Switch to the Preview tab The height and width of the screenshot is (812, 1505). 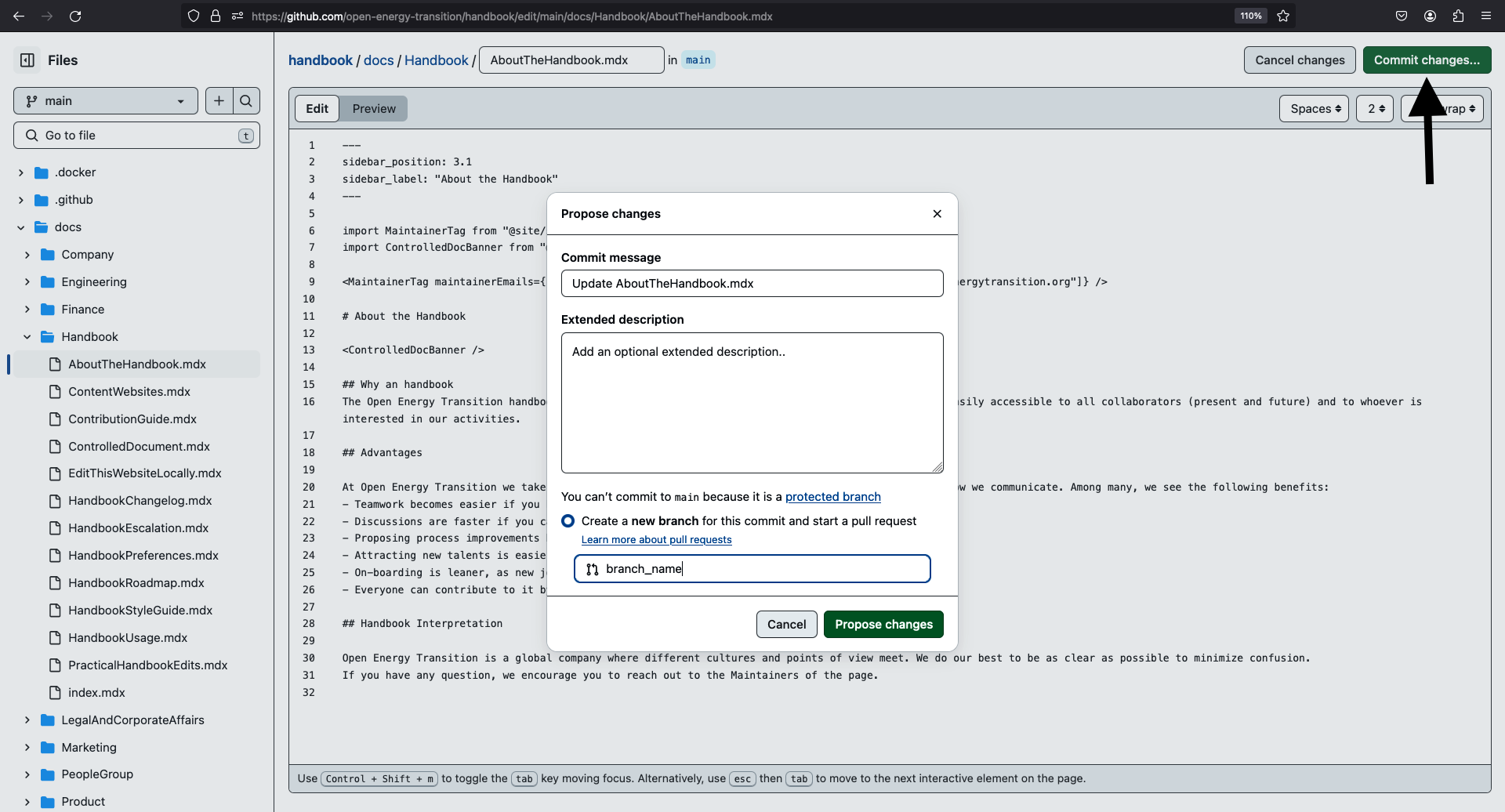(x=374, y=109)
